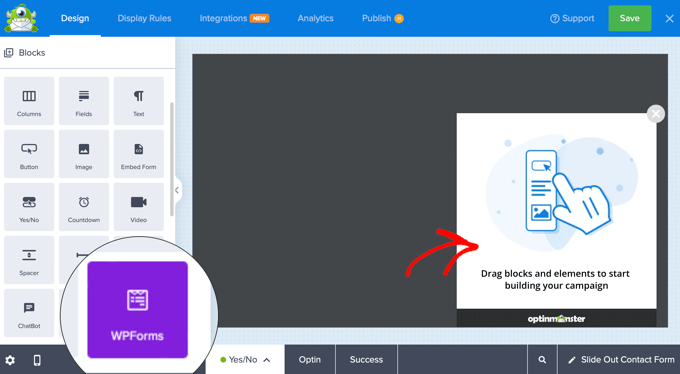This screenshot has height=374, width=680.
Task: Switch to the Display Rules tab
Action: tap(144, 18)
